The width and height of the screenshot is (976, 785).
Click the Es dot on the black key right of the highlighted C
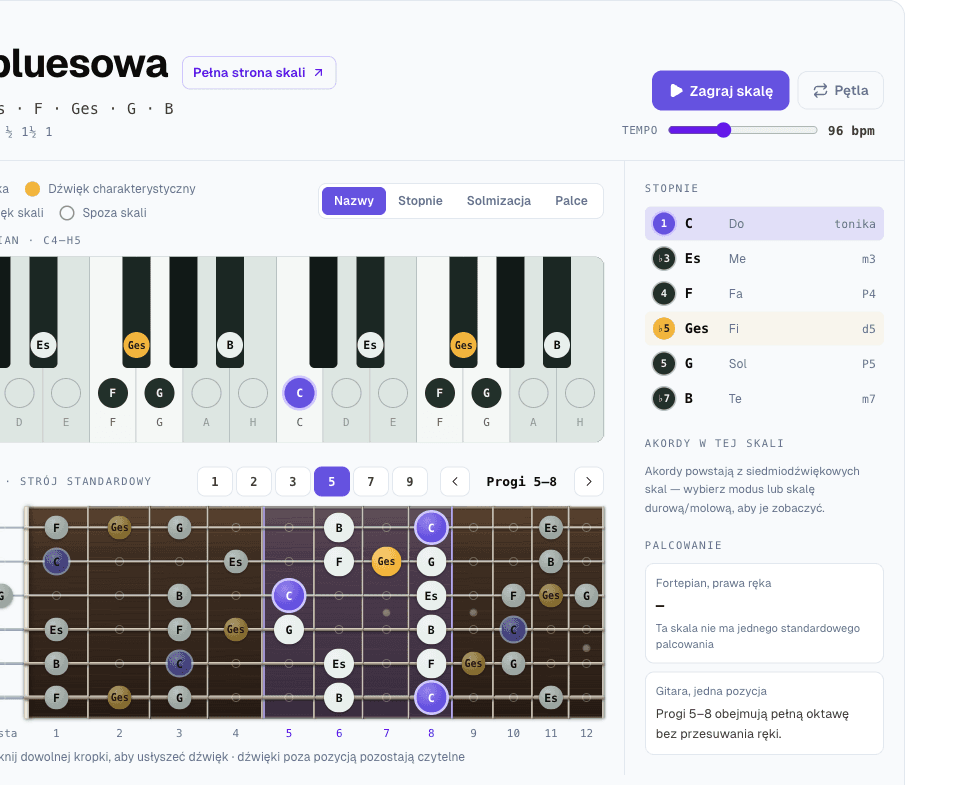click(x=370, y=345)
